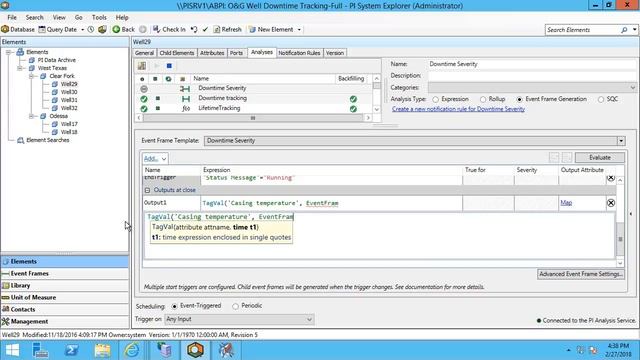Click the analysis Name input field

[532, 64]
